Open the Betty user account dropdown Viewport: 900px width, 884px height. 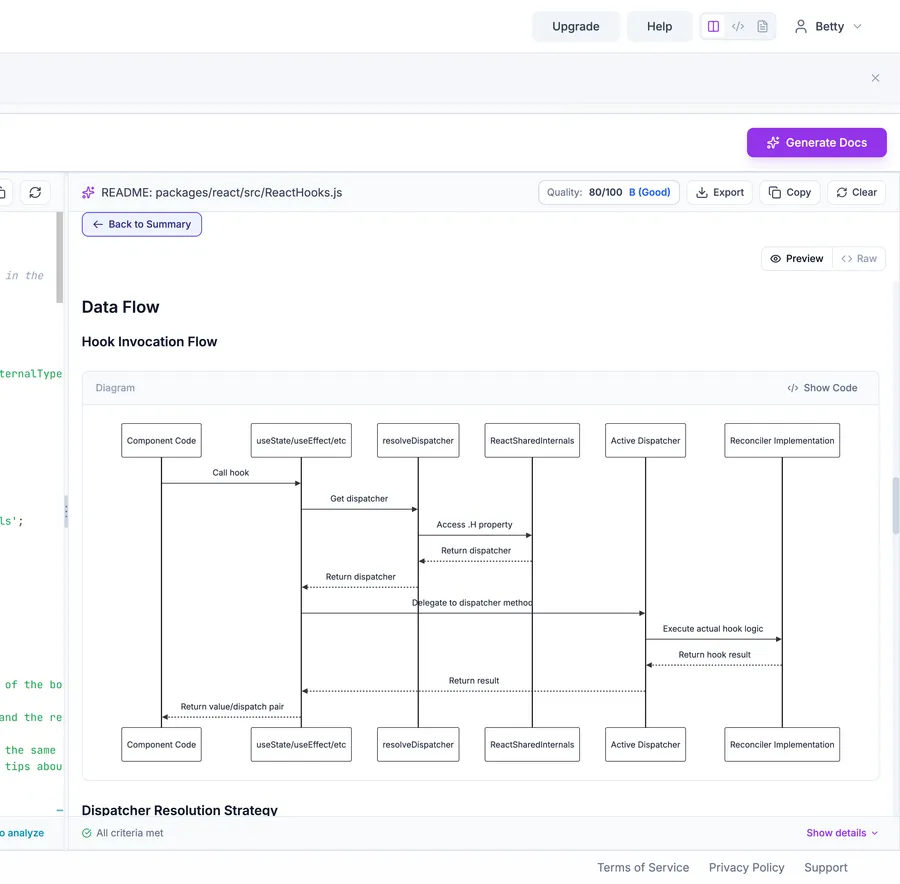[x=827, y=27]
